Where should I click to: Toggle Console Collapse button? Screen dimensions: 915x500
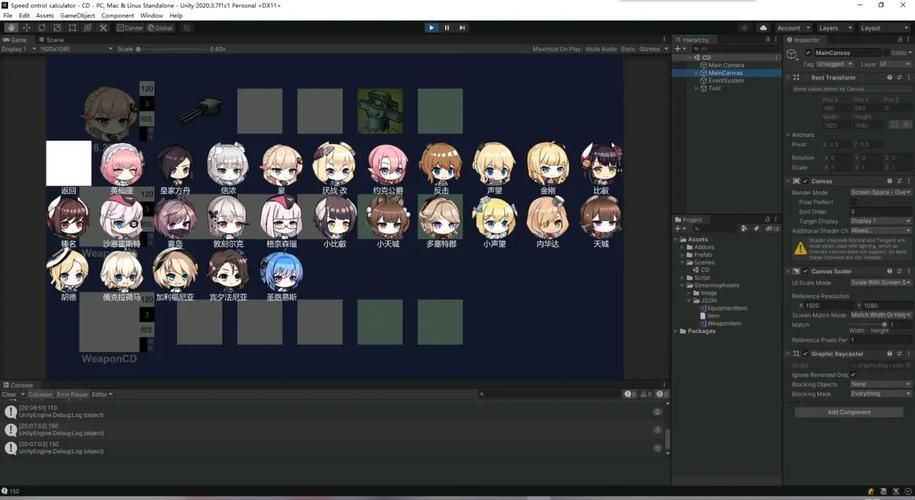pos(40,394)
